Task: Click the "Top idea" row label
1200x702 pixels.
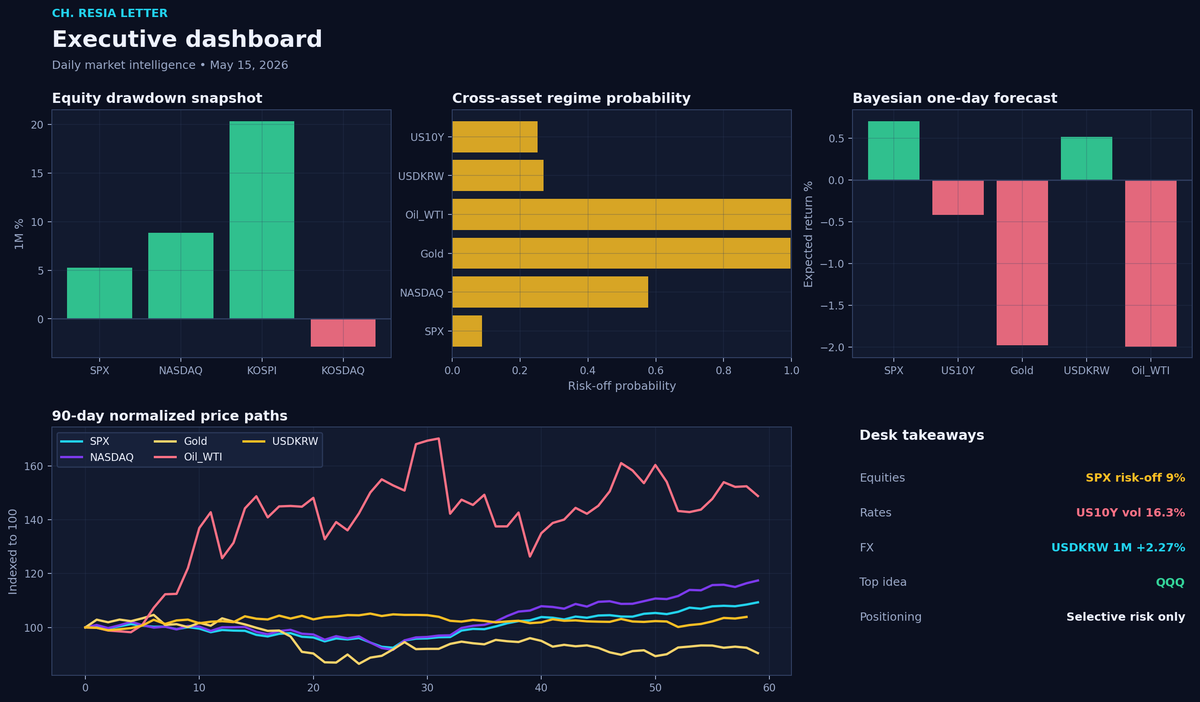Action: [883, 582]
